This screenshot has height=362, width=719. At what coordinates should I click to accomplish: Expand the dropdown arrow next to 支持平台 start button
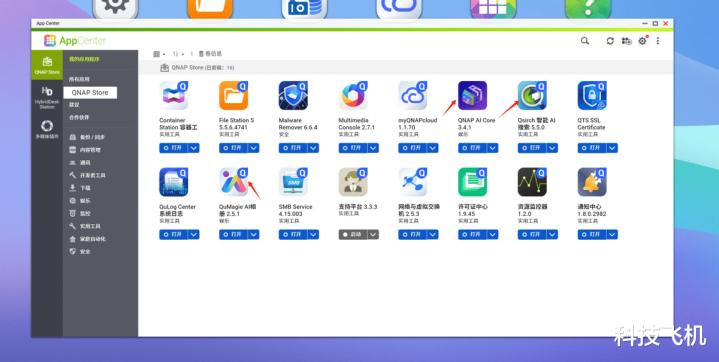click(x=373, y=234)
